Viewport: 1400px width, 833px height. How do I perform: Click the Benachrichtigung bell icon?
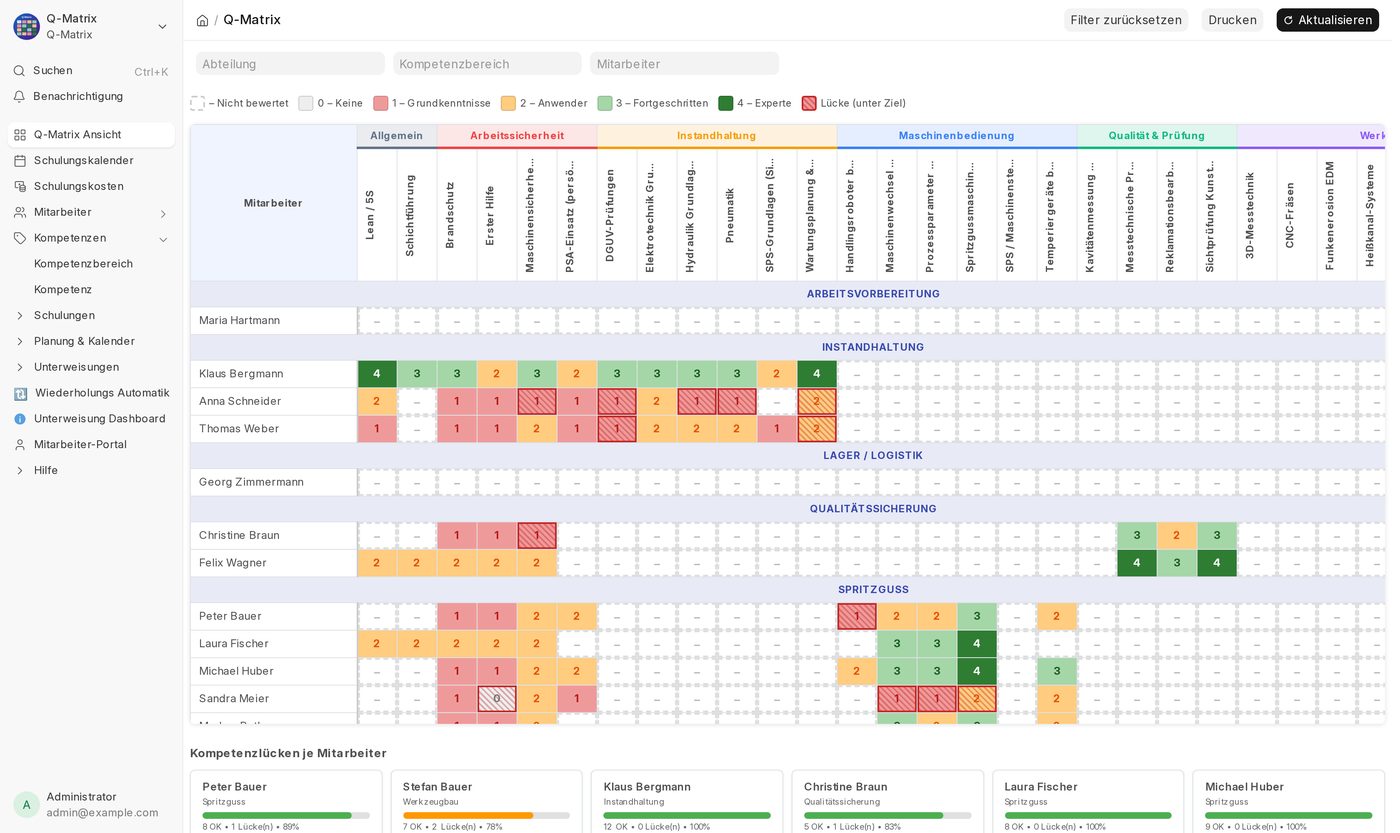pyautogui.click(x=19, y=97)
